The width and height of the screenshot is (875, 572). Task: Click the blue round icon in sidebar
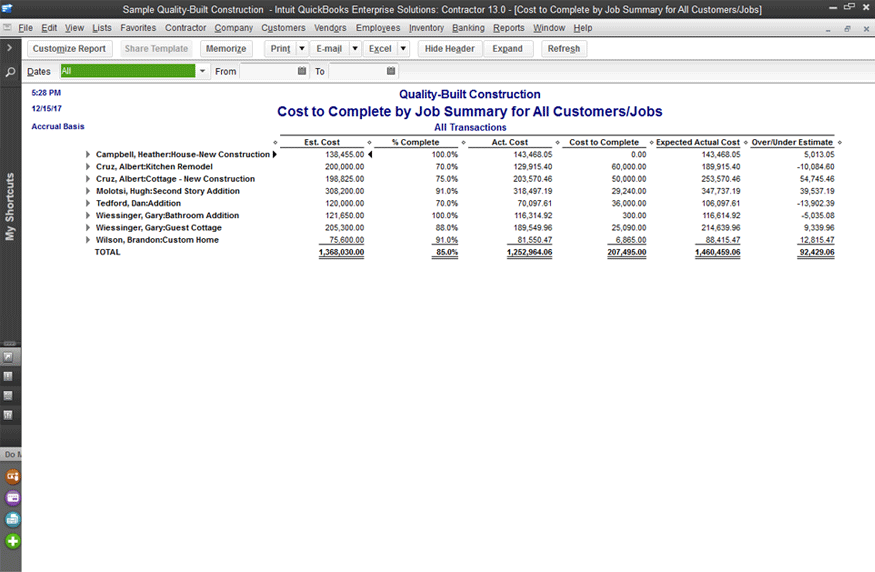(x=13, y=519)
